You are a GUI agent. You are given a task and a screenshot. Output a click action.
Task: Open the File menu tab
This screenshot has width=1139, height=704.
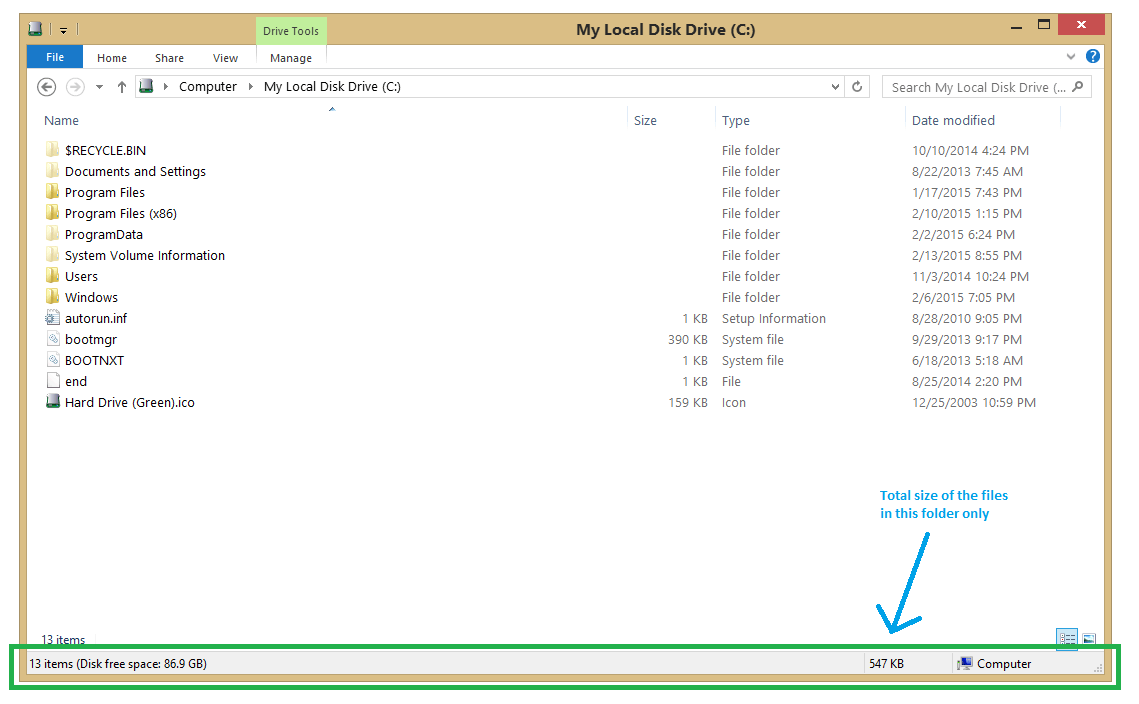[54, 57]
